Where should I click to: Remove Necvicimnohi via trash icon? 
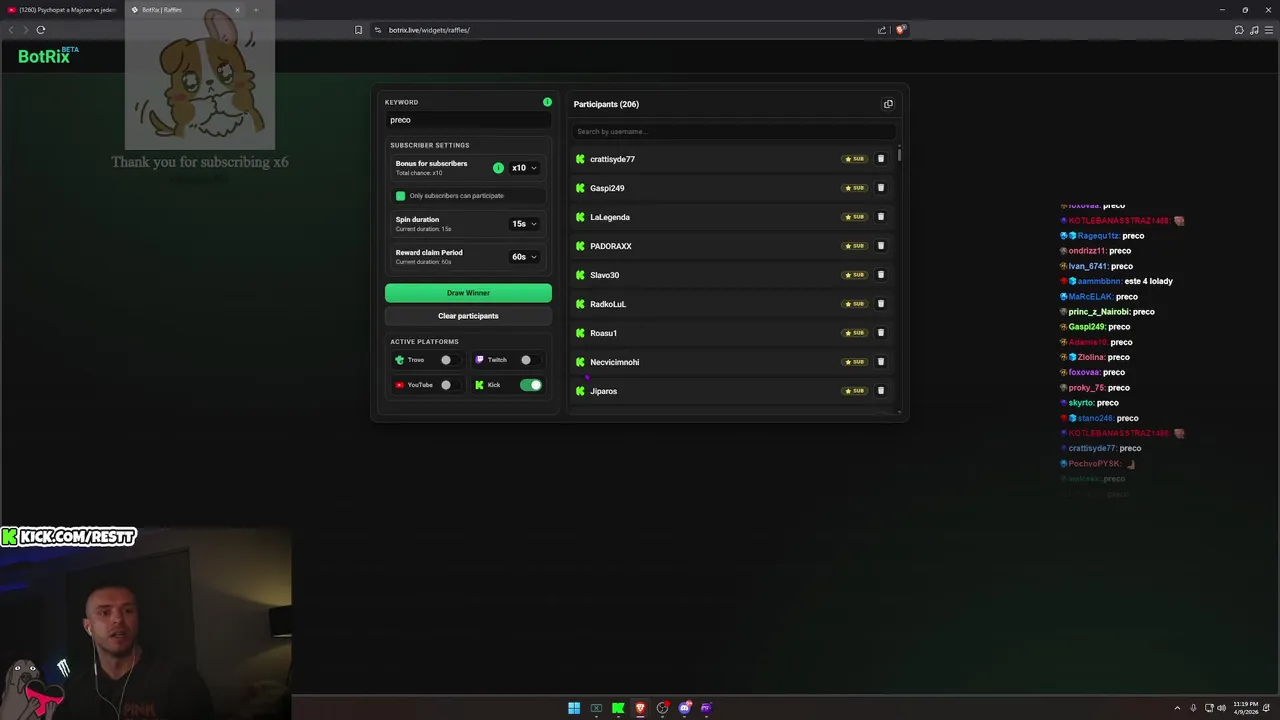click(881, 362)
